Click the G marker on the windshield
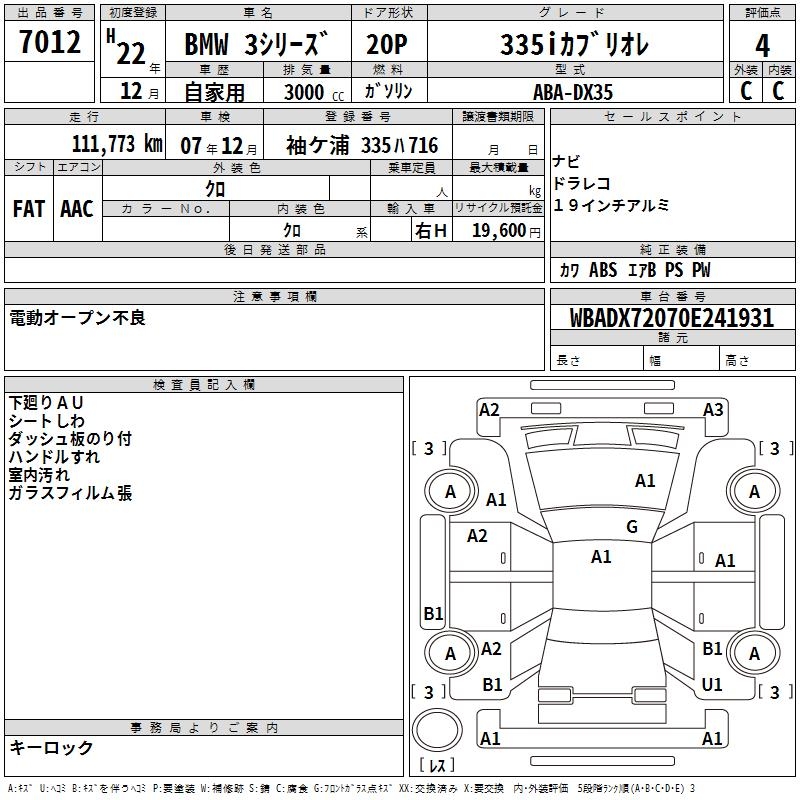This screenshot has width=800, height=800. 631,527
